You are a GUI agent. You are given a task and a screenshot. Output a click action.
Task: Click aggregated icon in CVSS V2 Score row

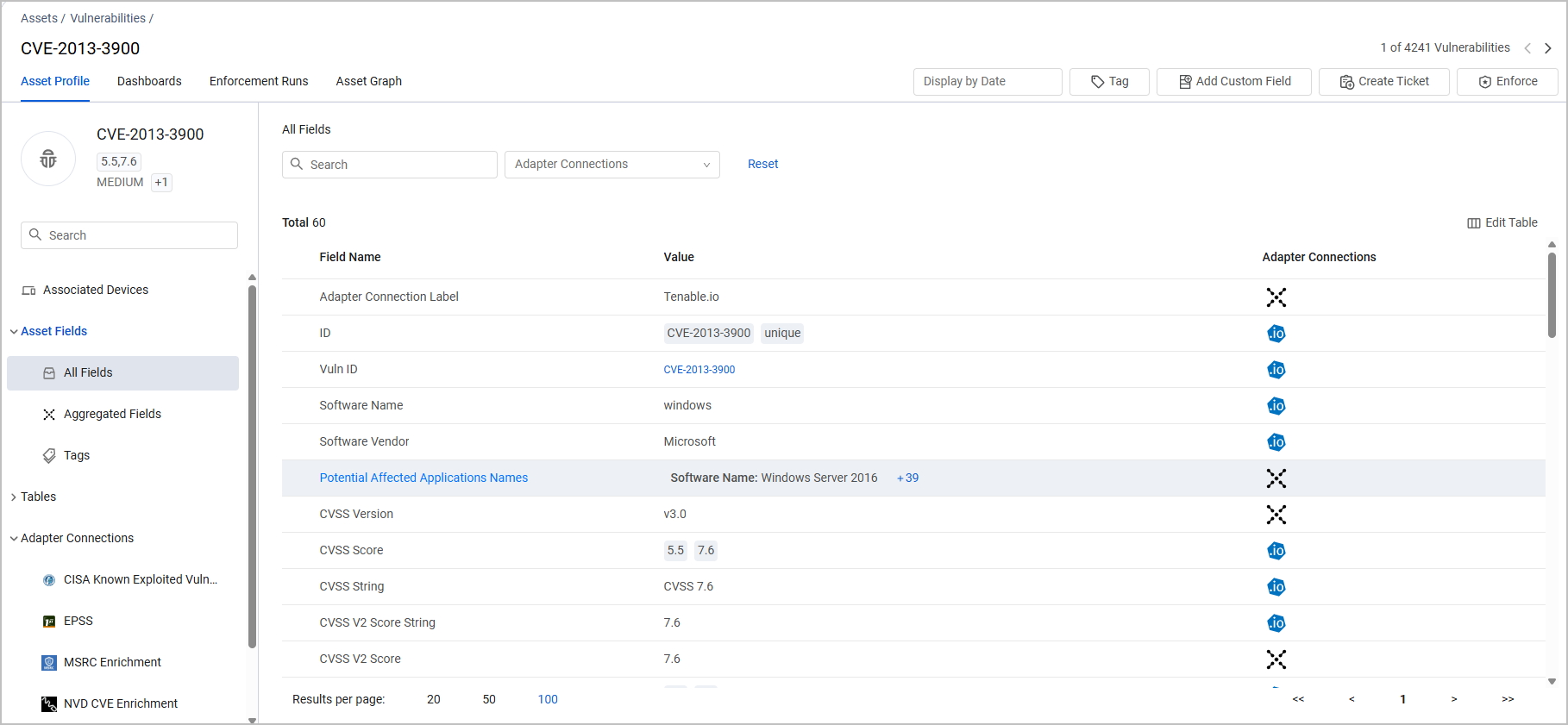(1276, 659)
